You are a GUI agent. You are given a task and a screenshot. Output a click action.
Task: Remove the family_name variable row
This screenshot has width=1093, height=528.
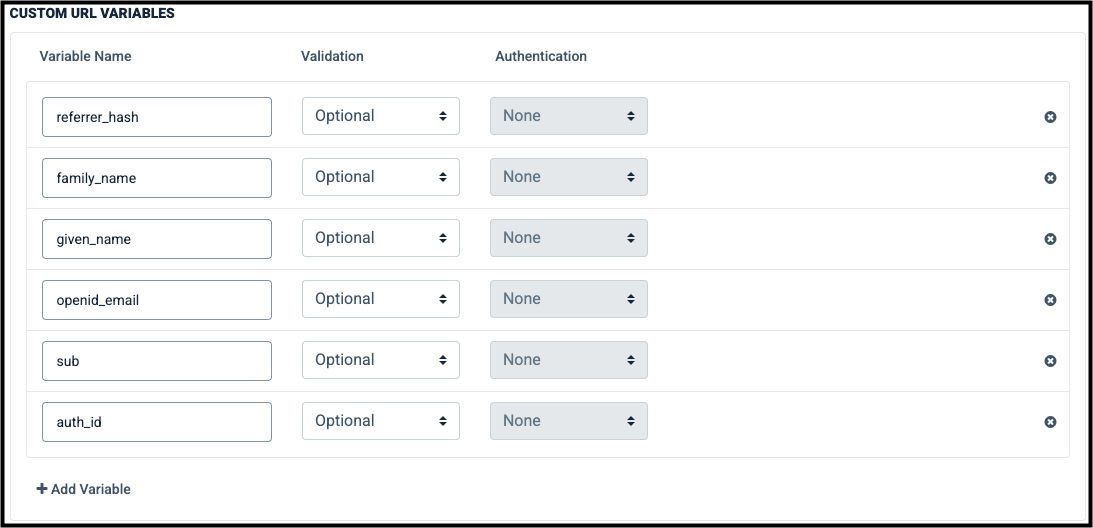tap(1050, 178)
